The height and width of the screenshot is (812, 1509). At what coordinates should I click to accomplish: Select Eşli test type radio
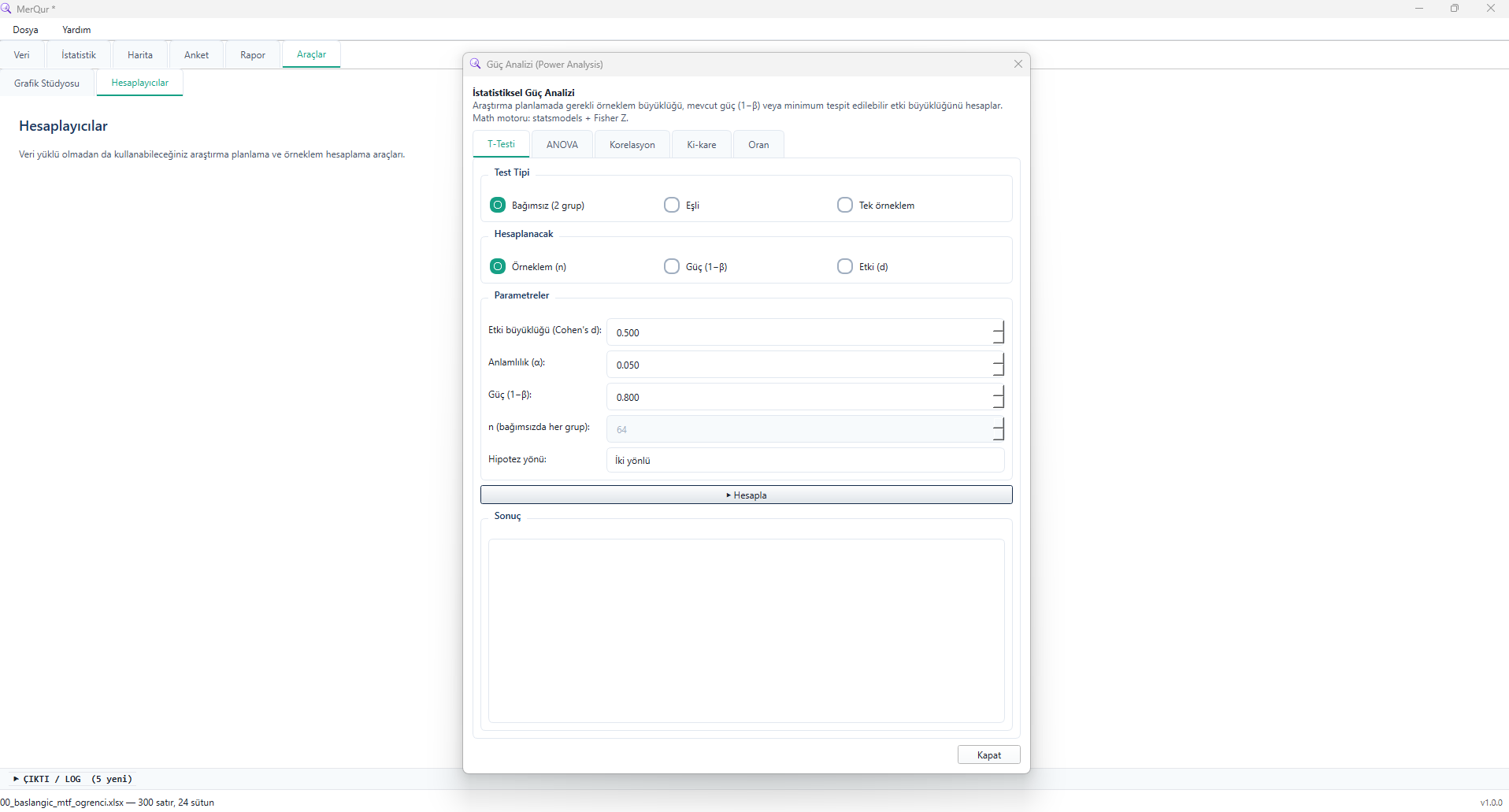pos(681,205)
